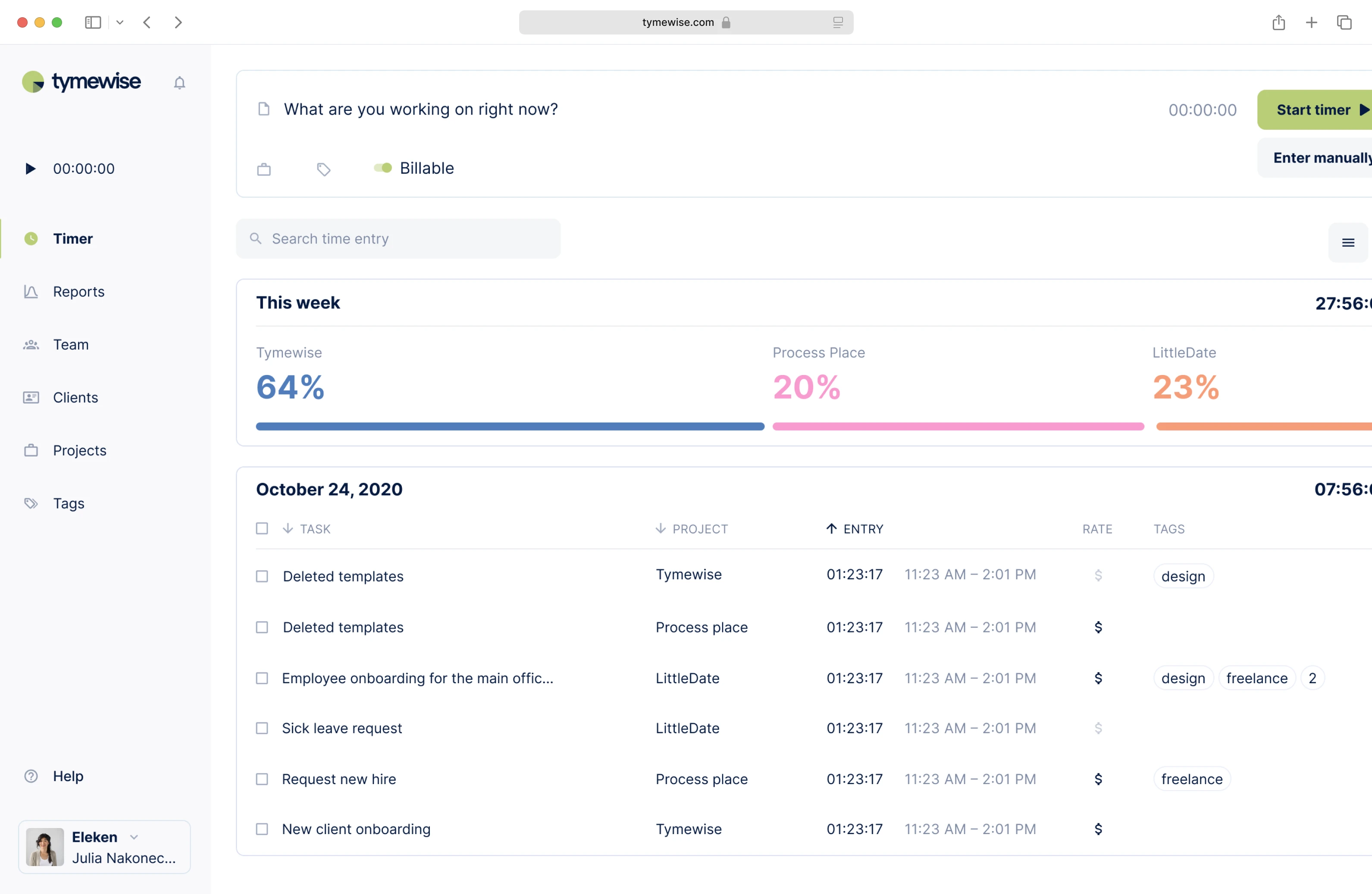Screen dimensions: 1372x894
Task: Click the blue Tymewise progress bar
Action: [x=510, y=427]
